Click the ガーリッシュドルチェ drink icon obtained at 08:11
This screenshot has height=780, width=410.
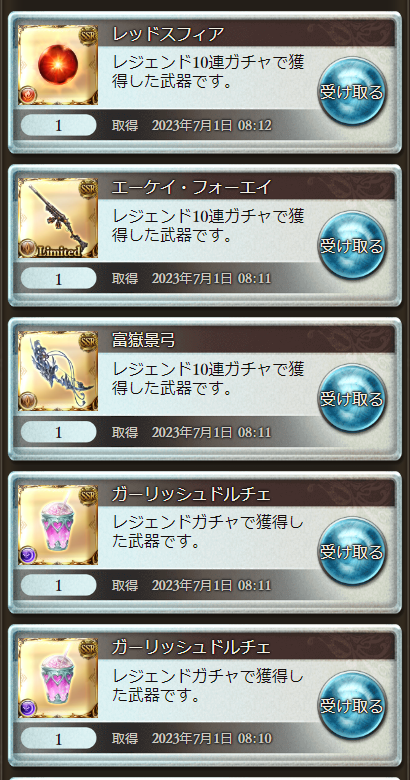[x=58, y=525]
